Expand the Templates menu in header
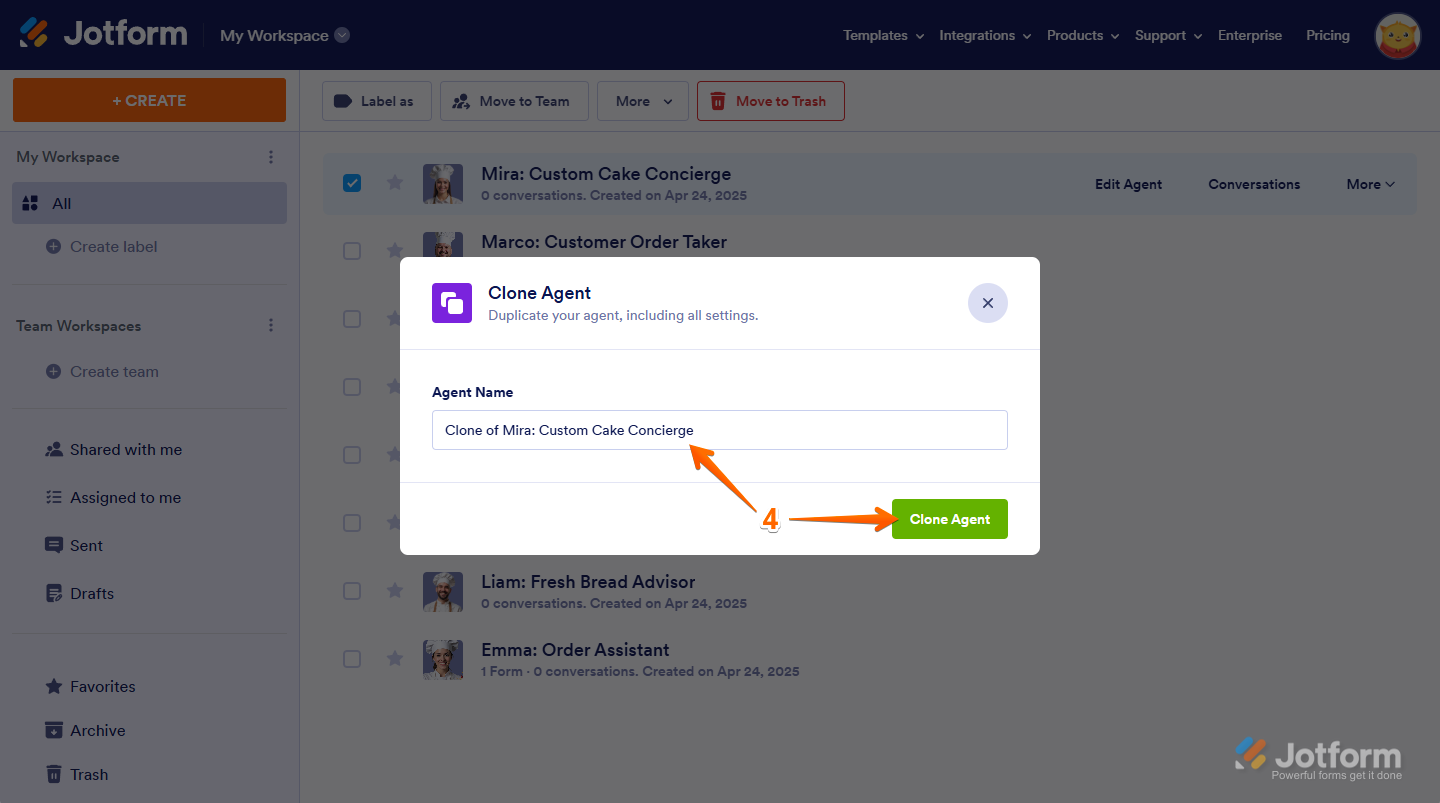This screenshot has height=803, width=1440. [x=882, y=35]
